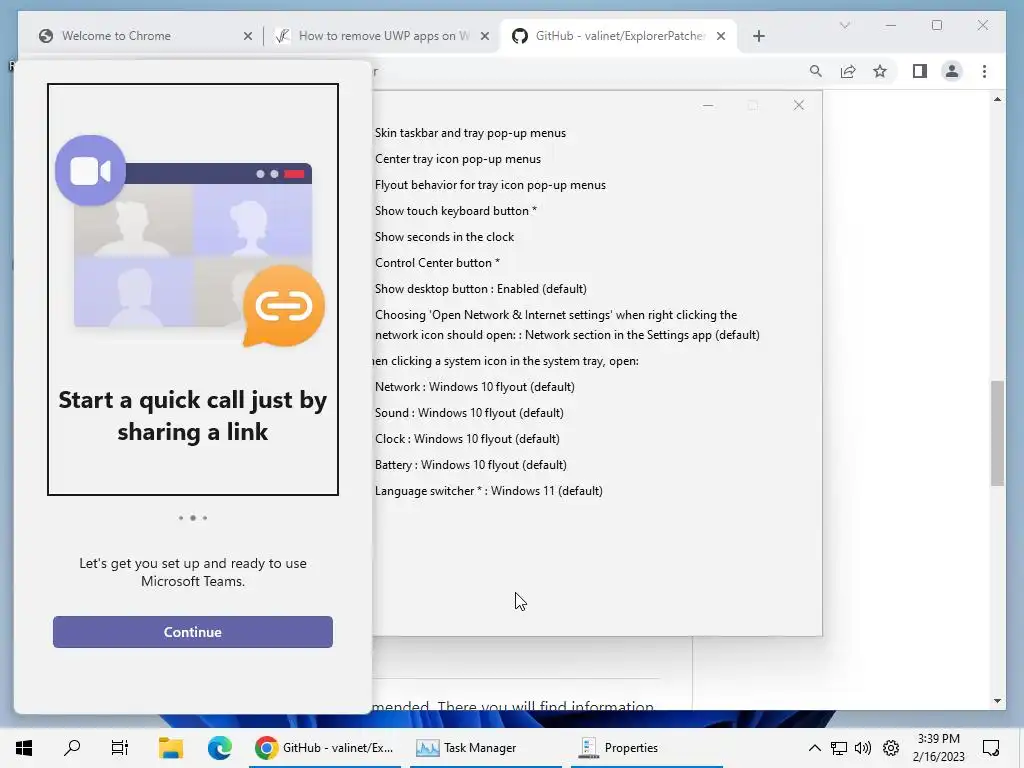Viewport: 1024px width, 768px height.
Task: Close the Welcome to Chrome tab
Action: coord(248,37)
